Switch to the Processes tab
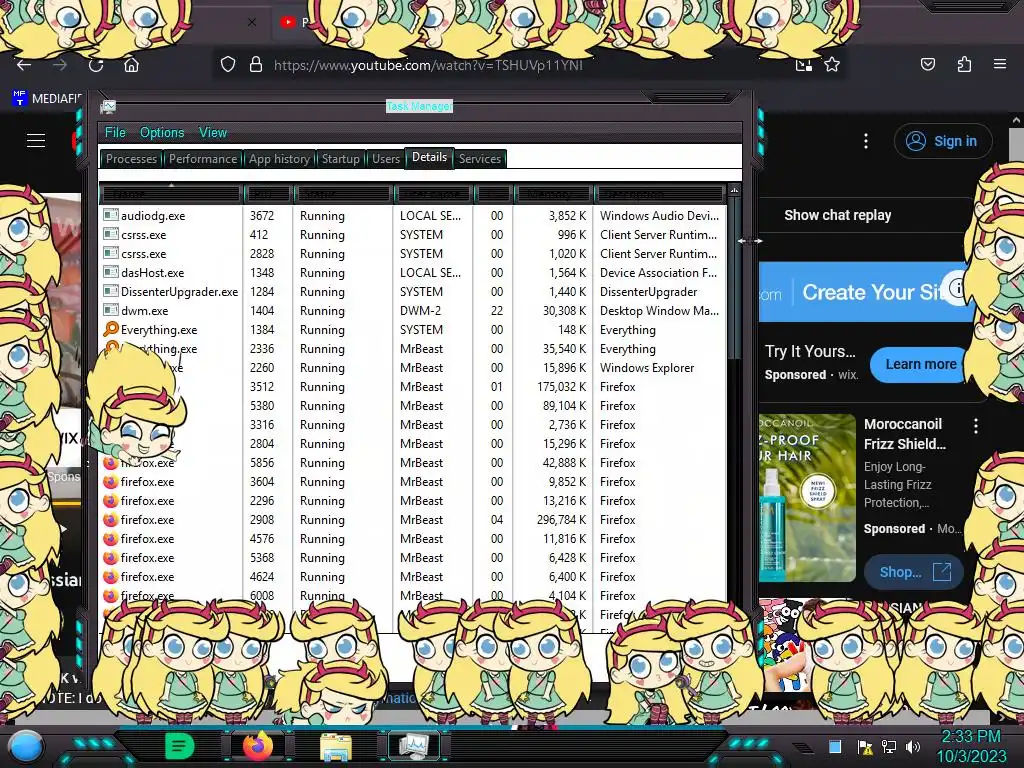The height and width of the screenshot is (768, 1024). (131, 159)
